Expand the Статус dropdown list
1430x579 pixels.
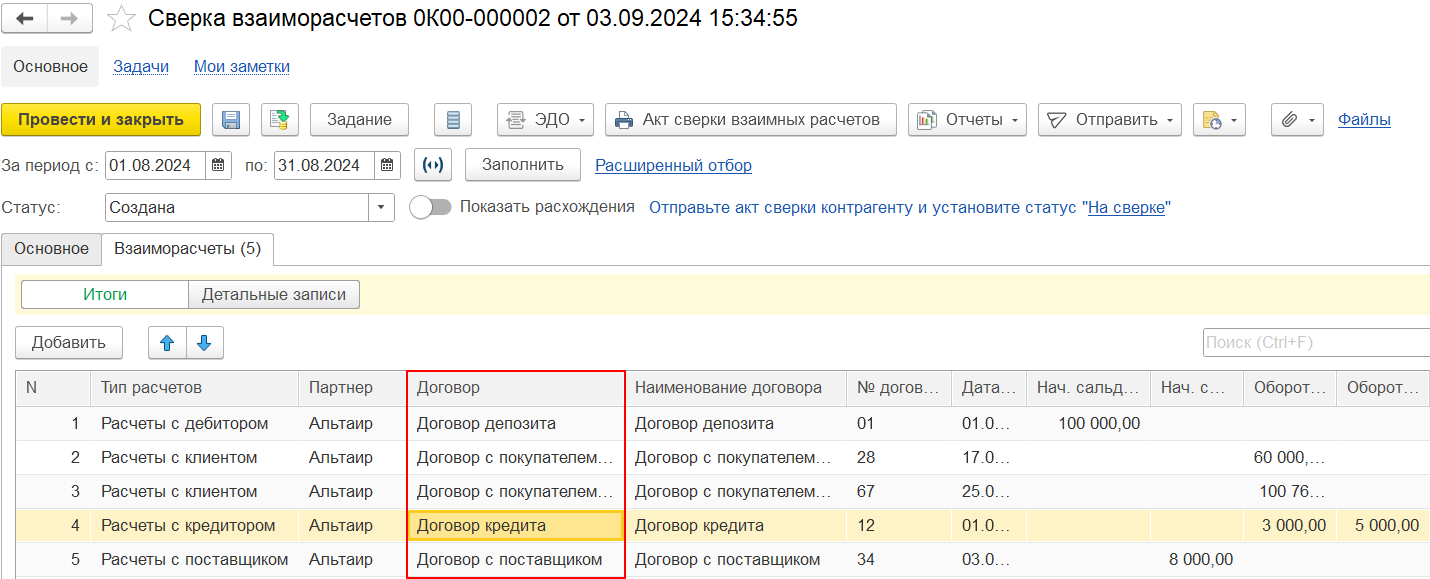pos(382,208)
